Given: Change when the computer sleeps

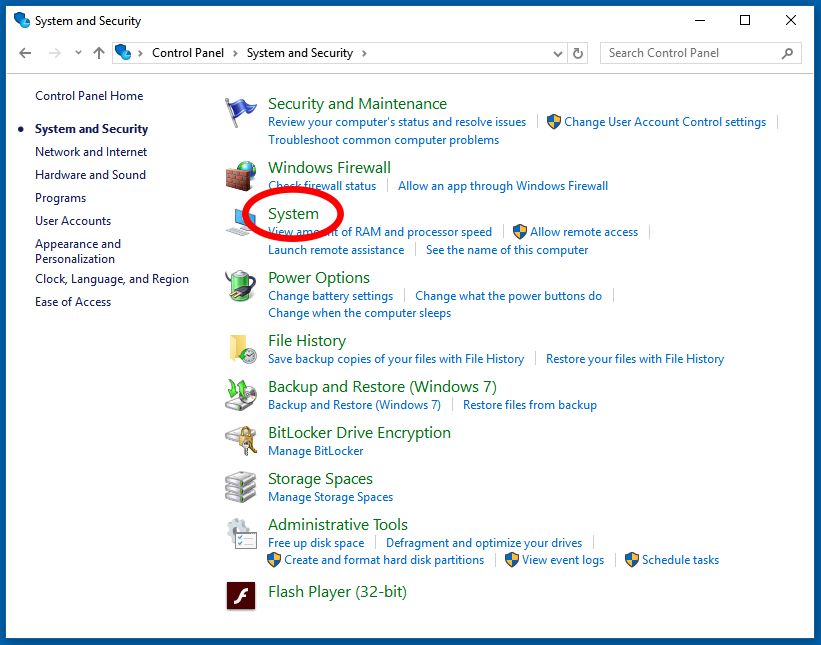Looking at the screenshot, I should 360,313.
